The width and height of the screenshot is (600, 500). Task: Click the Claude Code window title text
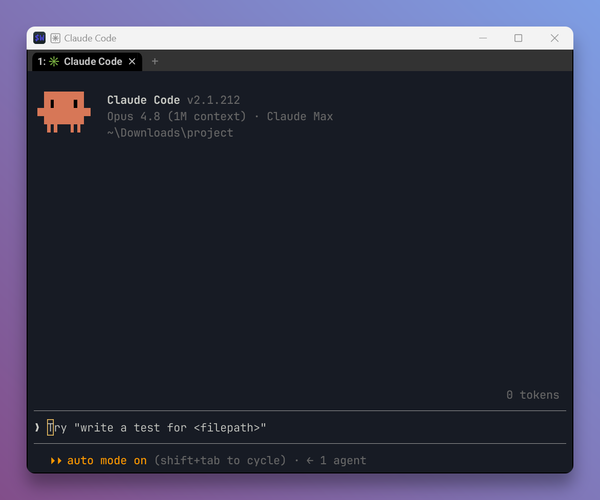click(x=90, y=38)
